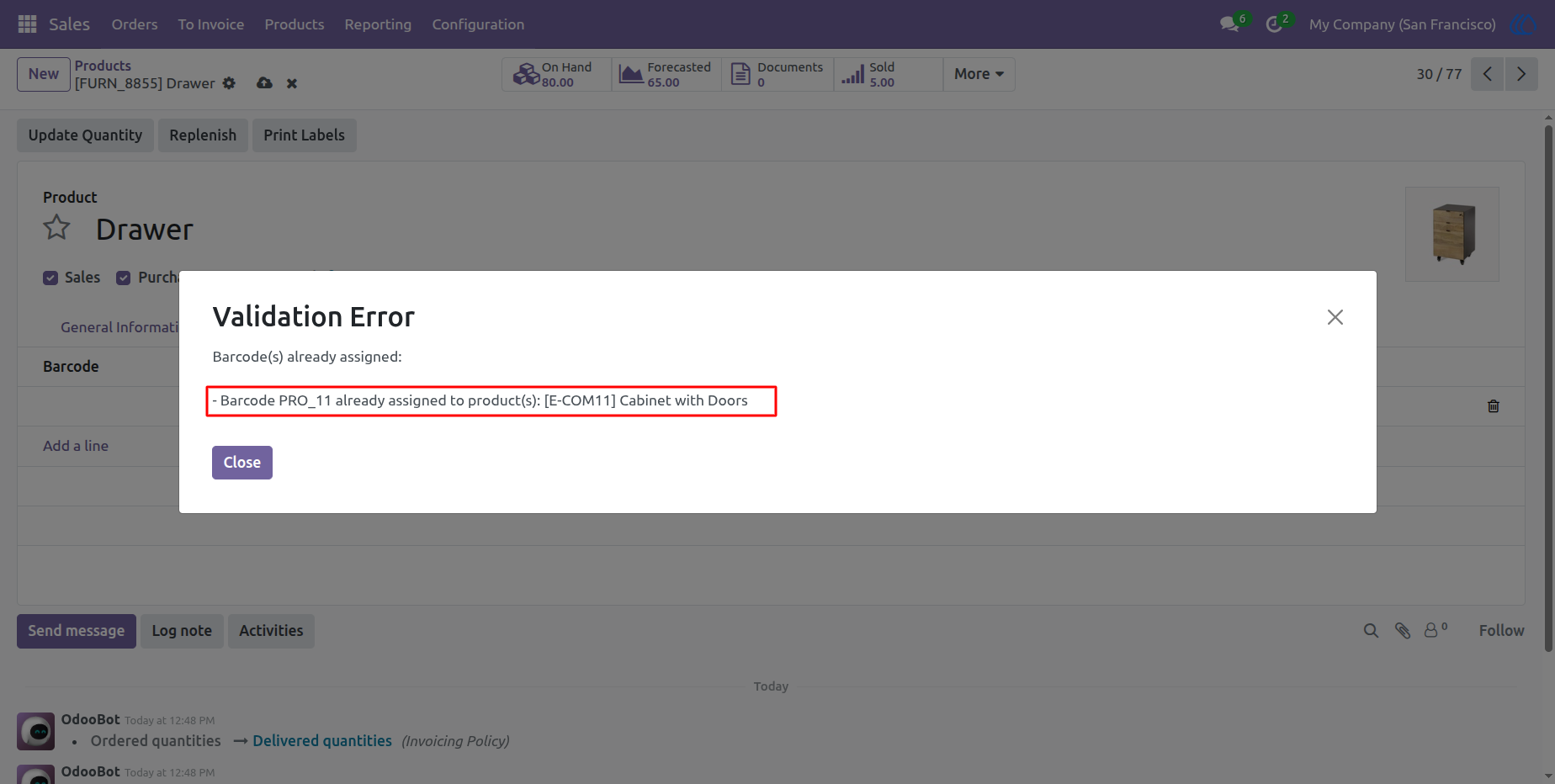Image resolution: width=1555 pixels, height=784 pixels.
Task: Open the Orders menu
Action: (135, 24)
